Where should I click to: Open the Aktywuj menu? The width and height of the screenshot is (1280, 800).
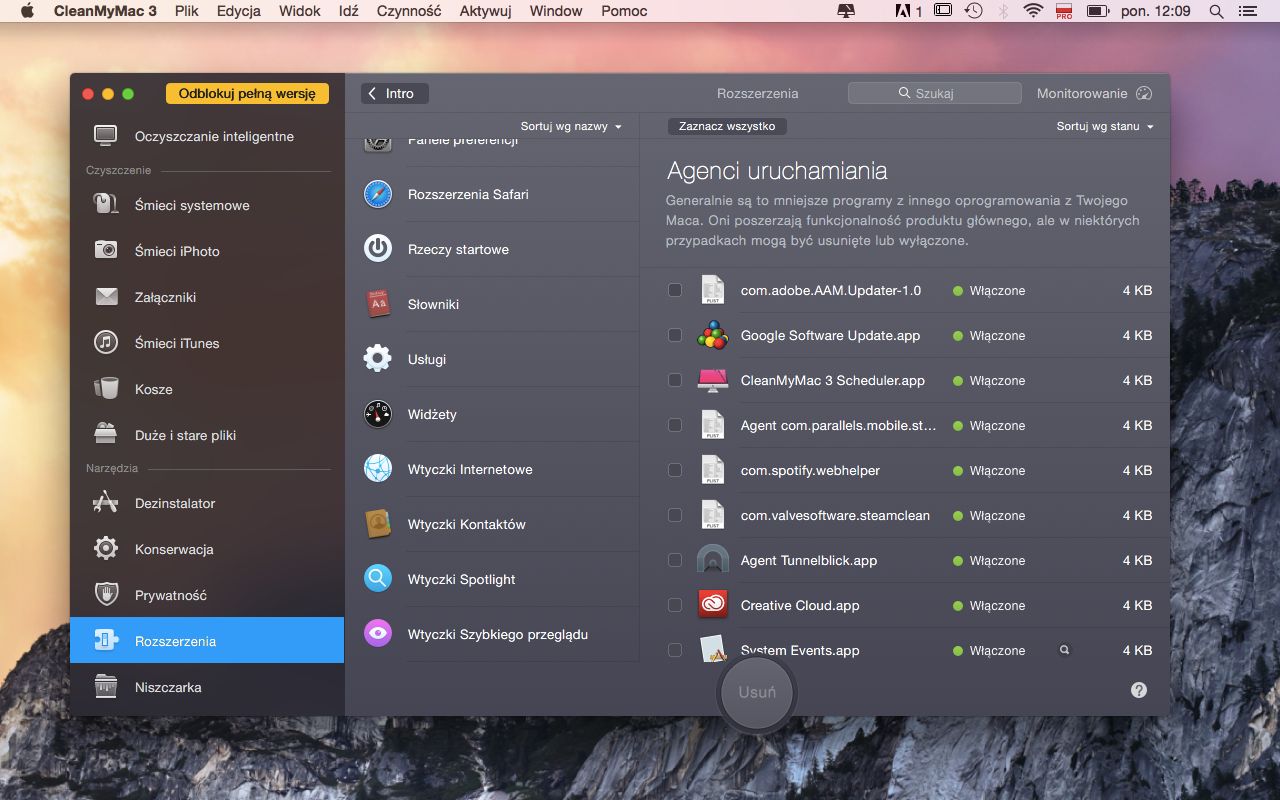485,11
